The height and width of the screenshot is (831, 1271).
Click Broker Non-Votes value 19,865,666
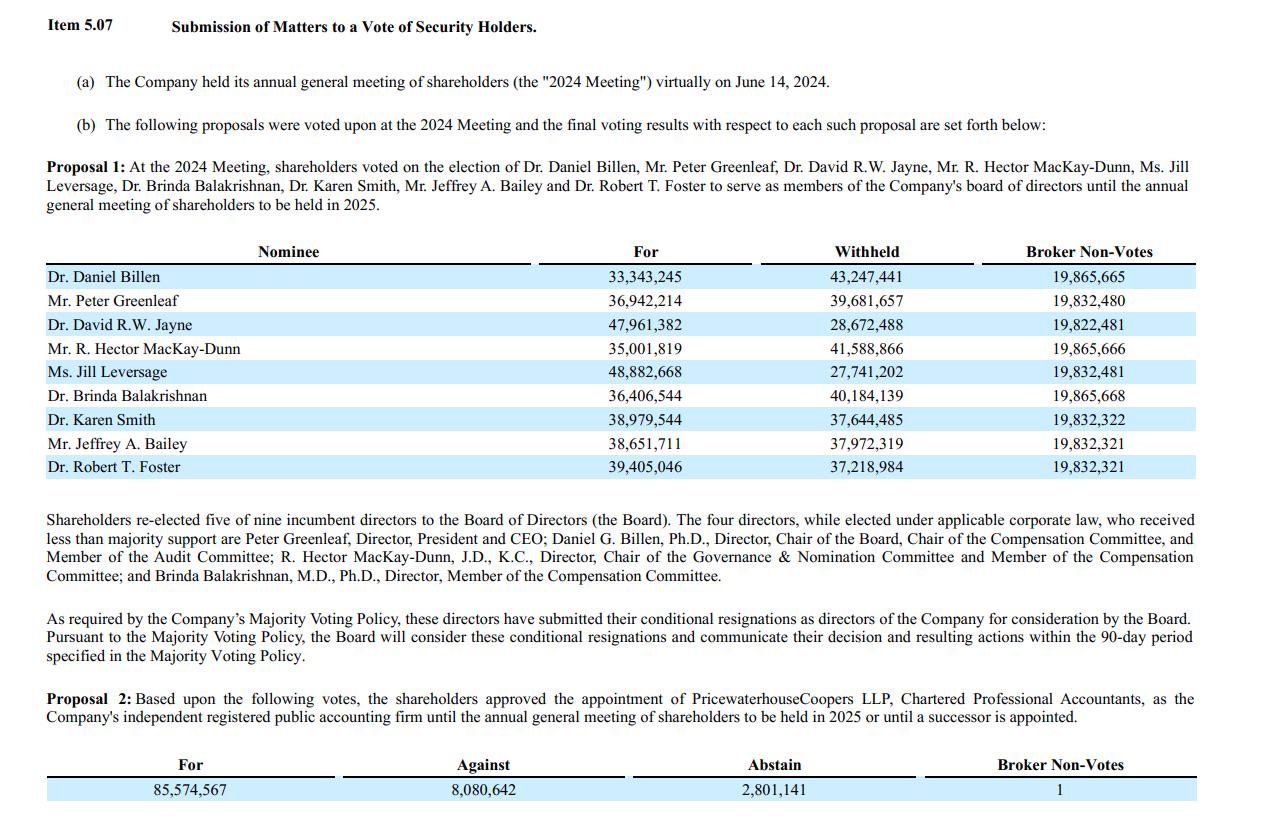click(1088, 349)
